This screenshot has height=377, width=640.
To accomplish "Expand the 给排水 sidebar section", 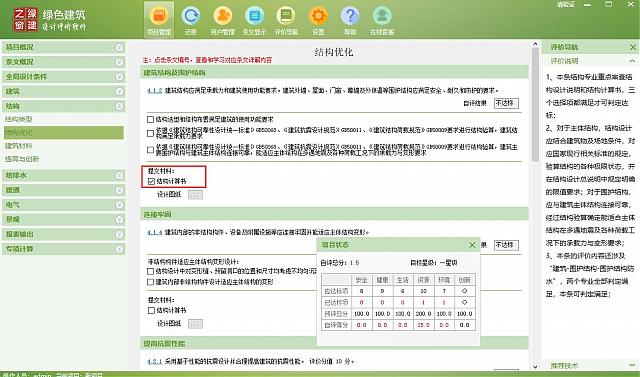I will 119,175.
